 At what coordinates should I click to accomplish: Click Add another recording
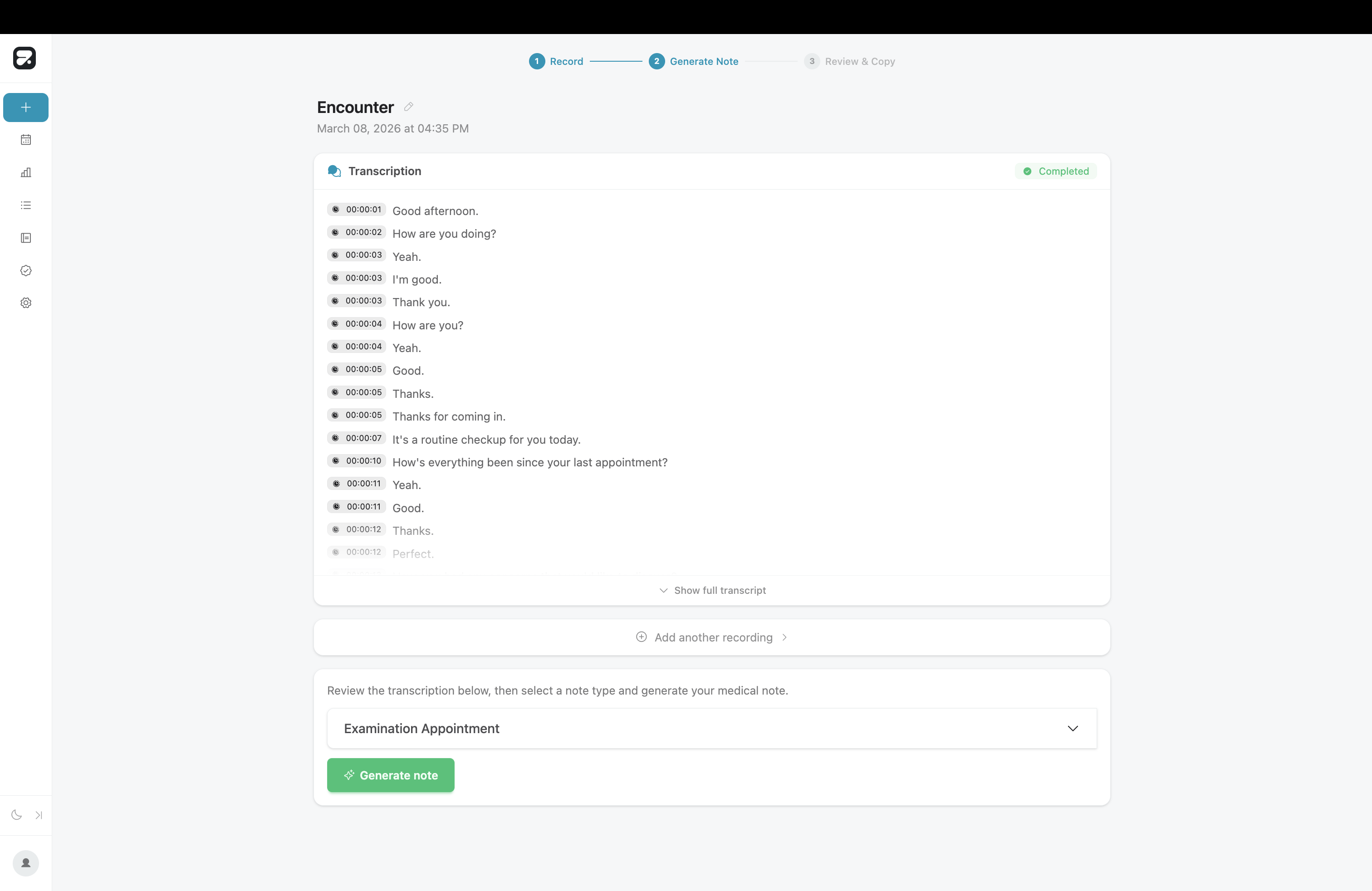tap(712, 637)
